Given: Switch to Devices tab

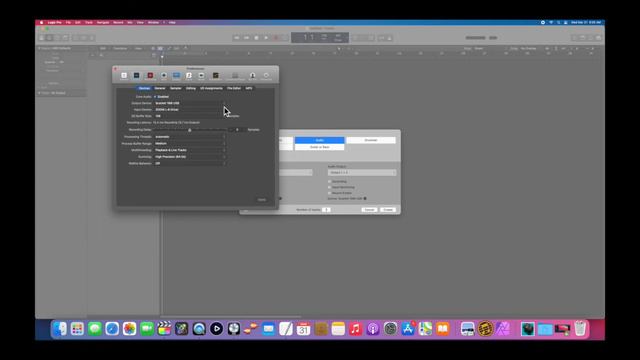Looking at the screenshot, I should tap(144, 88).
